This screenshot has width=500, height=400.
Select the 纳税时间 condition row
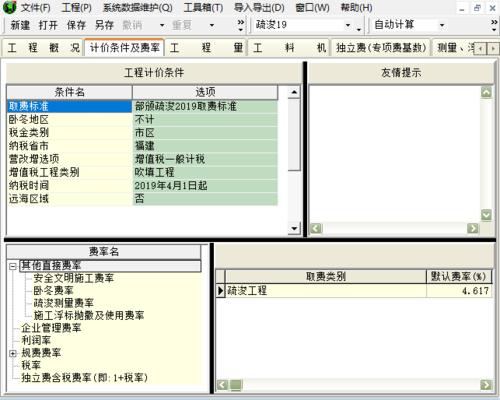(x=69, y=186)
